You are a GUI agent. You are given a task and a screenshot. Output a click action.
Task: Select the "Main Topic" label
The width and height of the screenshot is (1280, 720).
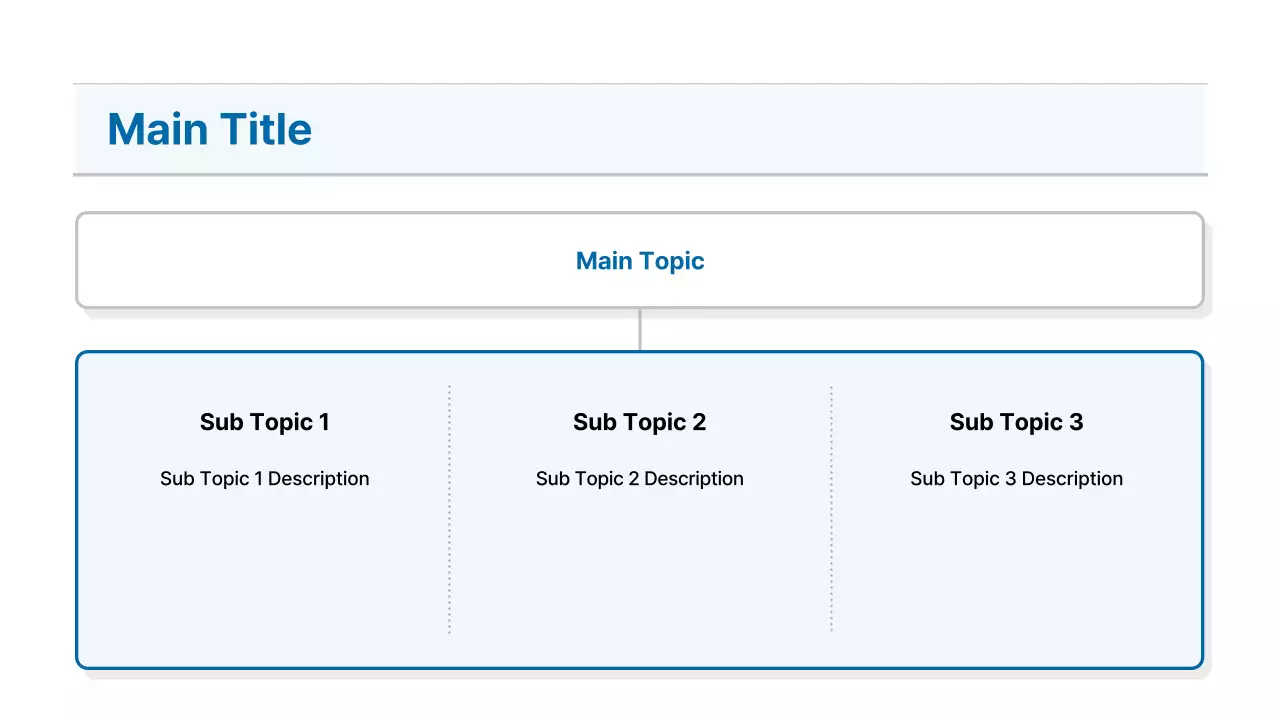click(640, 261)
